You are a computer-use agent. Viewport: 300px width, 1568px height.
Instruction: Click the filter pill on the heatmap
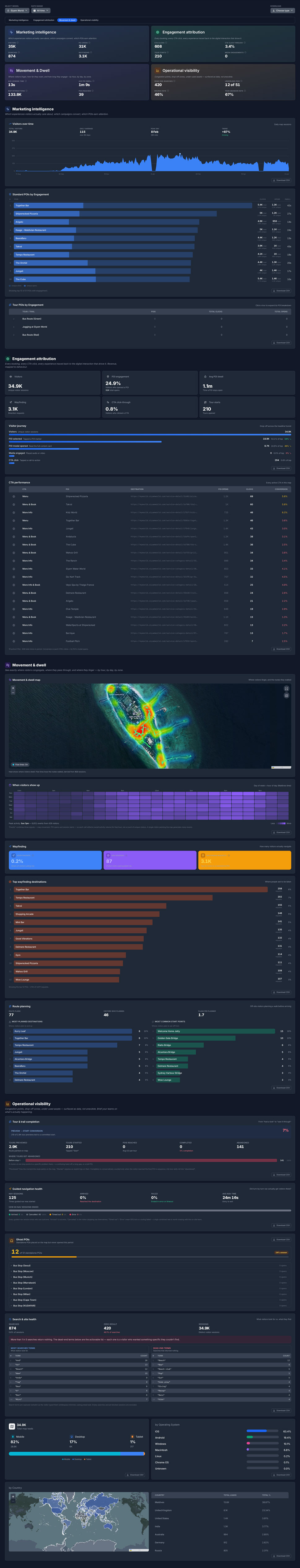click(20, 765)
